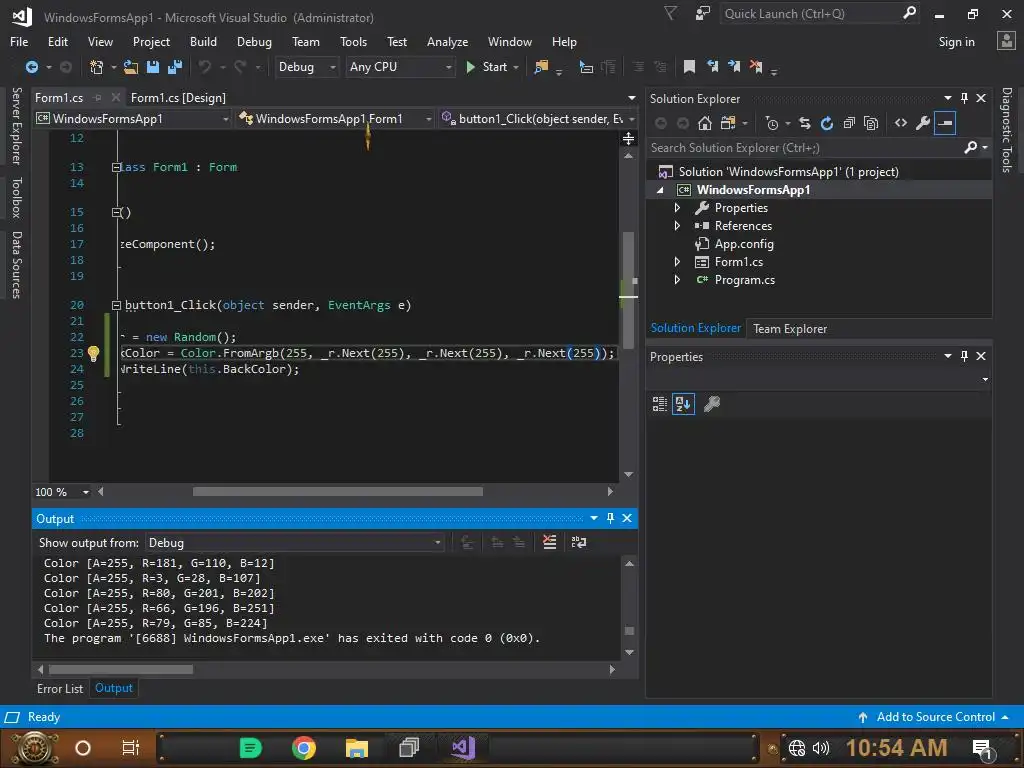Go to previous bookmark icon
Image resolution: width=1024 pixels, height=768 pixels.
pos(712,67)
